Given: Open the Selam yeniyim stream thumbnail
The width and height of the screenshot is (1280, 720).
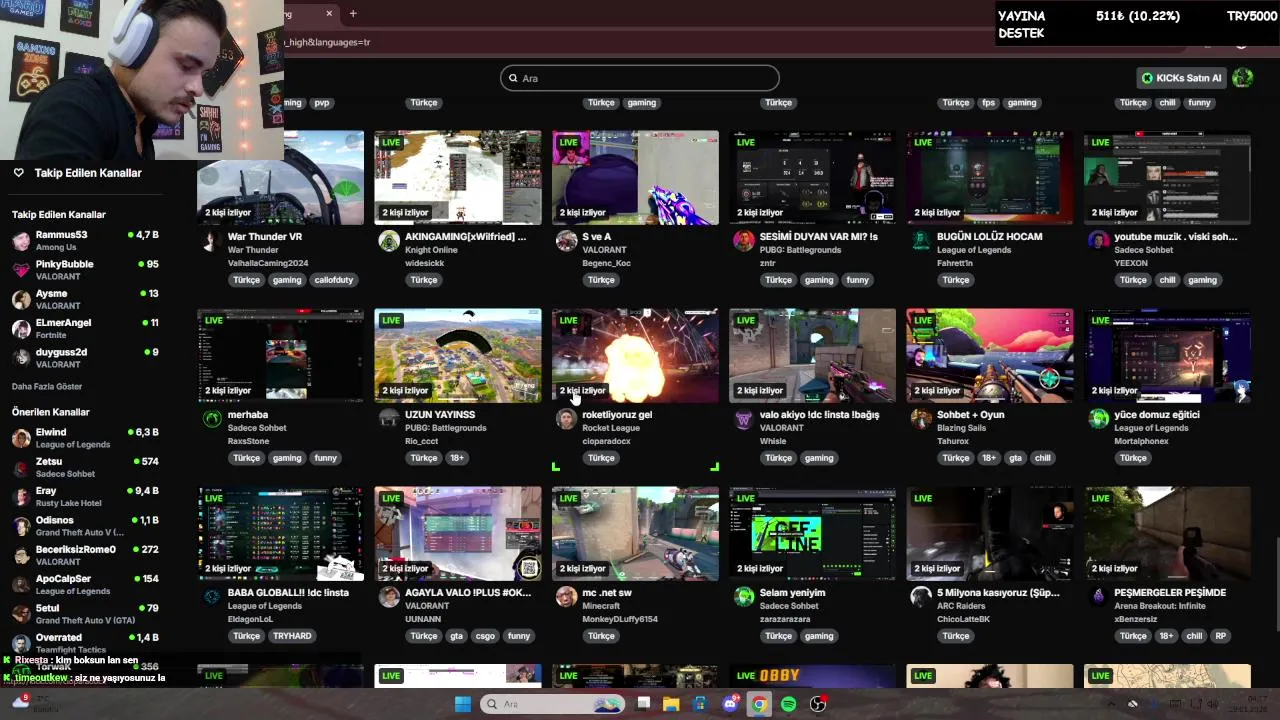Looking at the screenshot, I should 813,533.
